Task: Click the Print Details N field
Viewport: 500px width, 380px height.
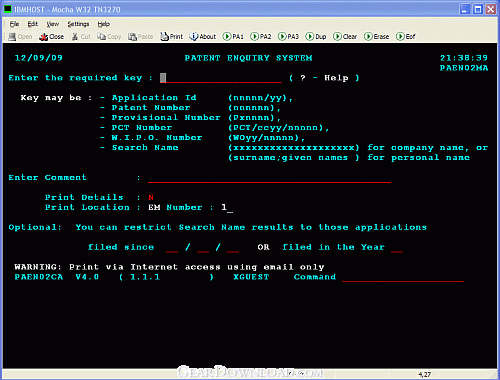Action: tap(151, 197)
